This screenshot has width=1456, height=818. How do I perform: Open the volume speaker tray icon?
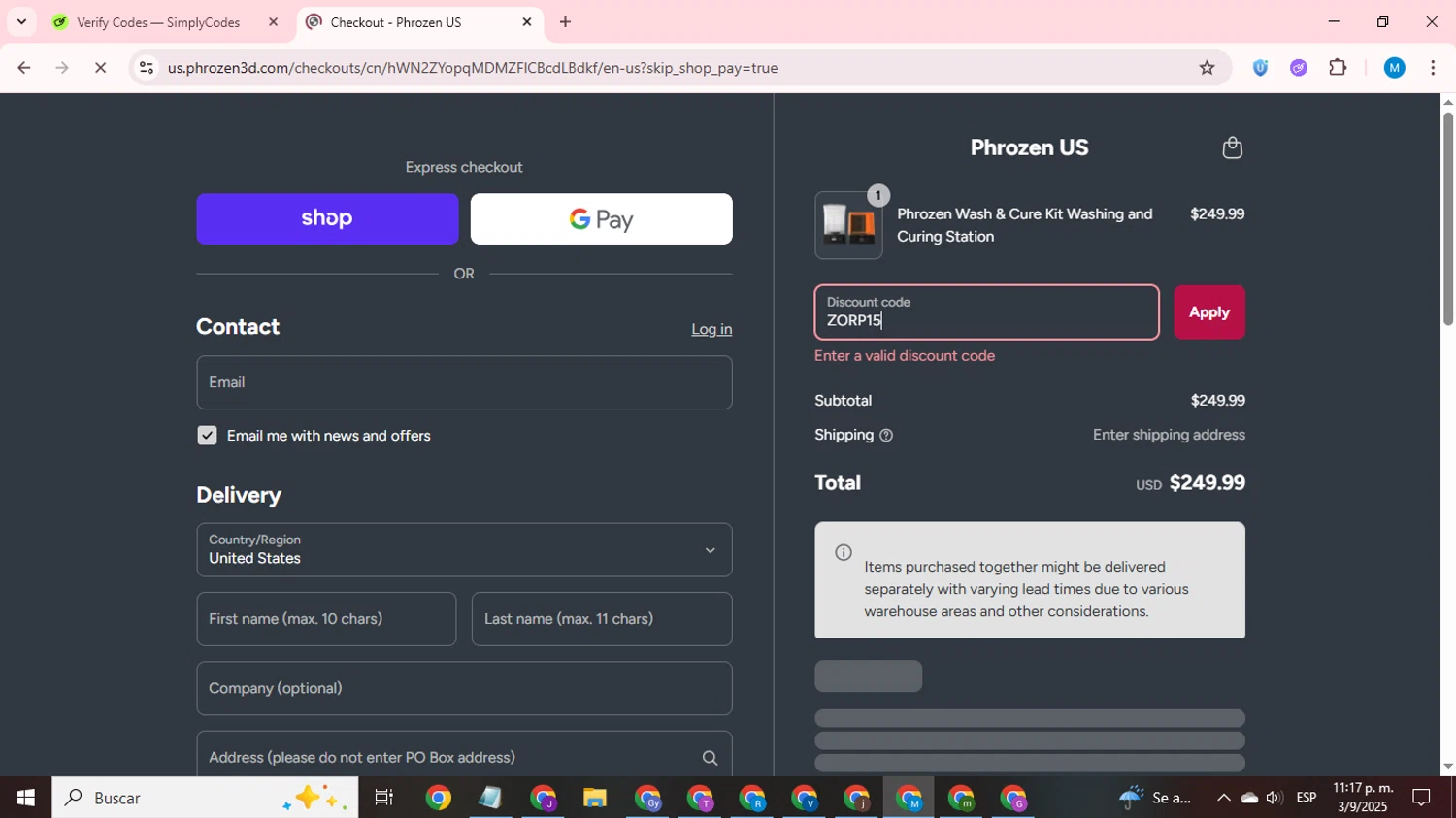1274,798
